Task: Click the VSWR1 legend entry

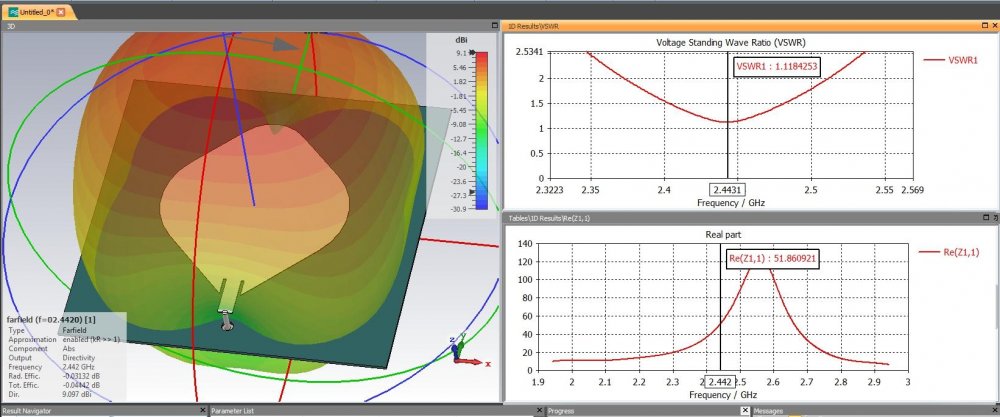Action: pyautogui.click(x=950, y=60)
